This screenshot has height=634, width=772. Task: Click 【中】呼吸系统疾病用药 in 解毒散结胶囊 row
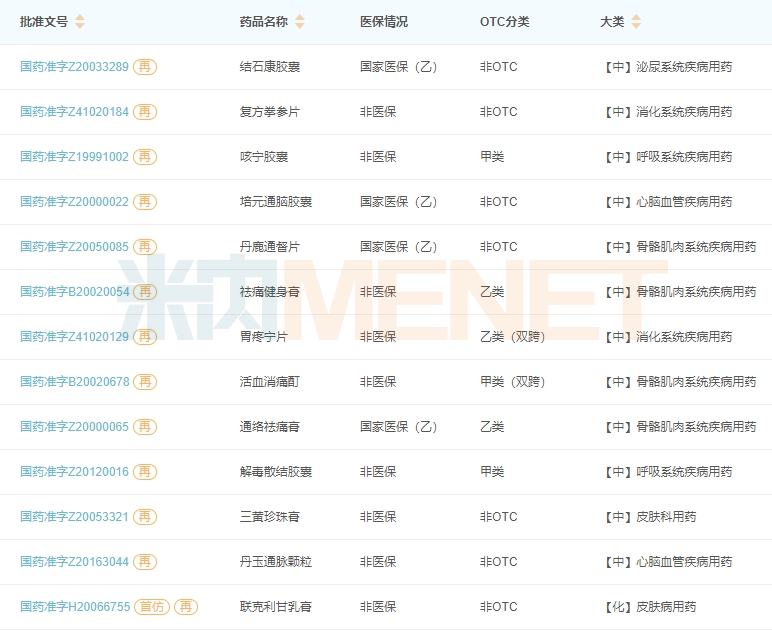point(667,472)
